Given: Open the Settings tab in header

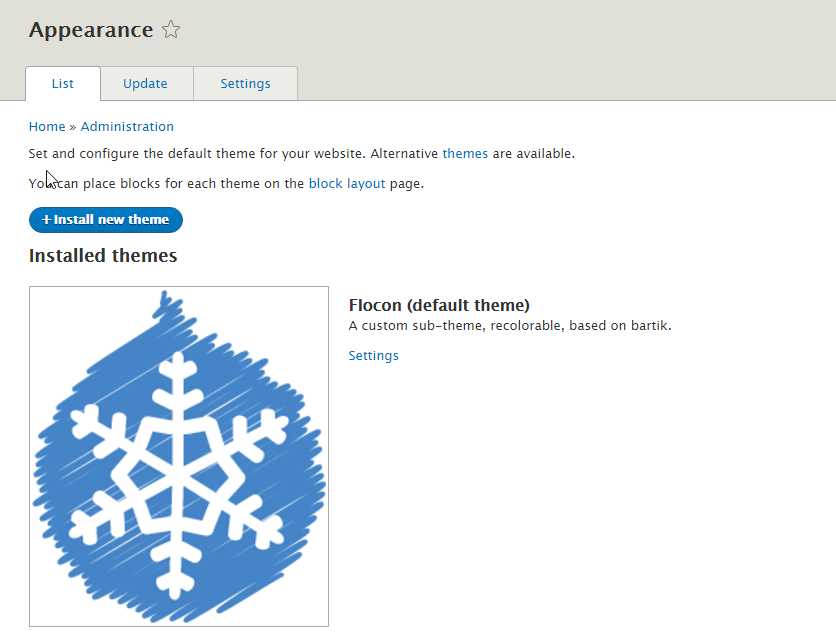Looking at the screenshot, I should [245, 84].
